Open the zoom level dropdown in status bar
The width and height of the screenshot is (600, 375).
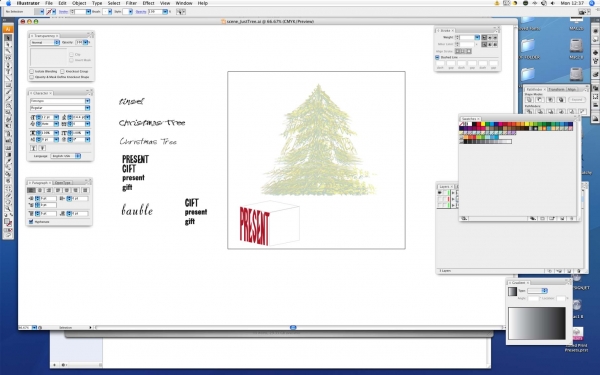(x=34, y=328)
